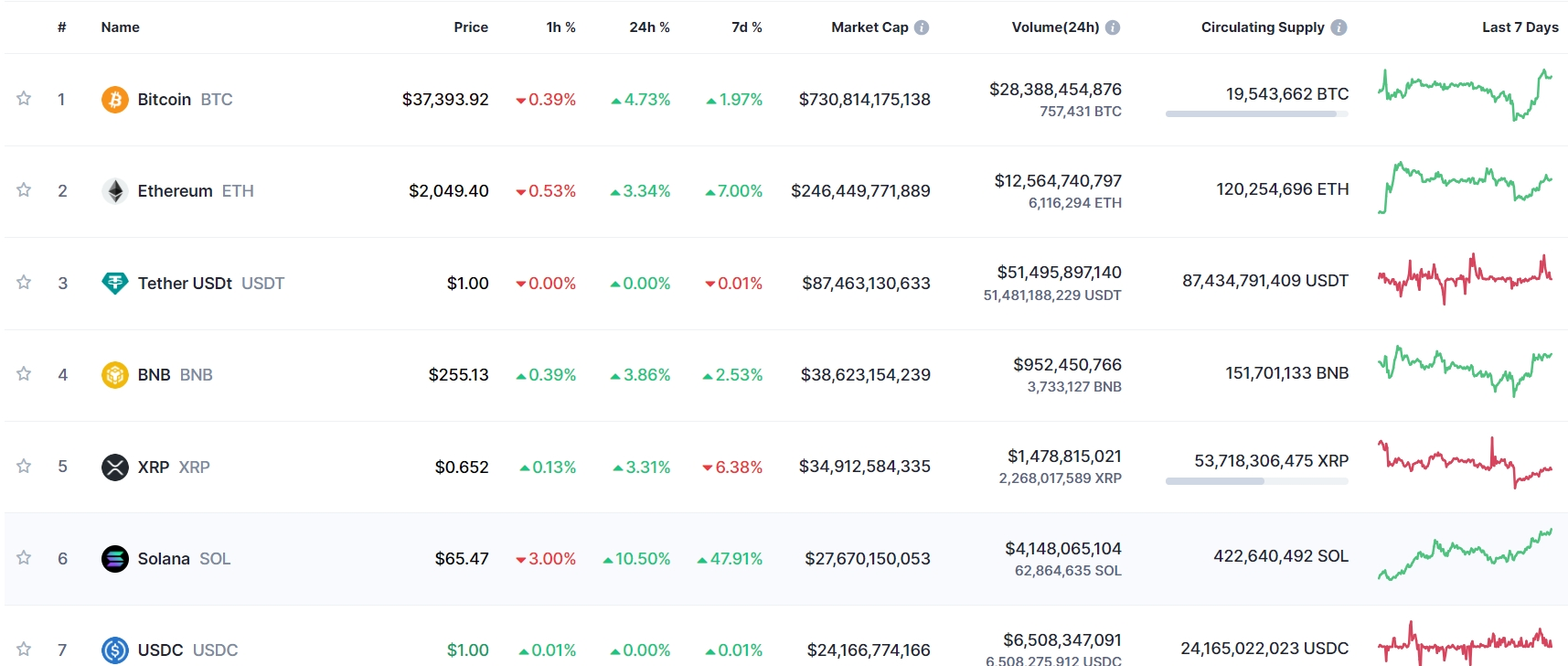Sort by 1h % column header
Image resolution: width=1568 pixels, height=666 pixels.
coord(560,27)
